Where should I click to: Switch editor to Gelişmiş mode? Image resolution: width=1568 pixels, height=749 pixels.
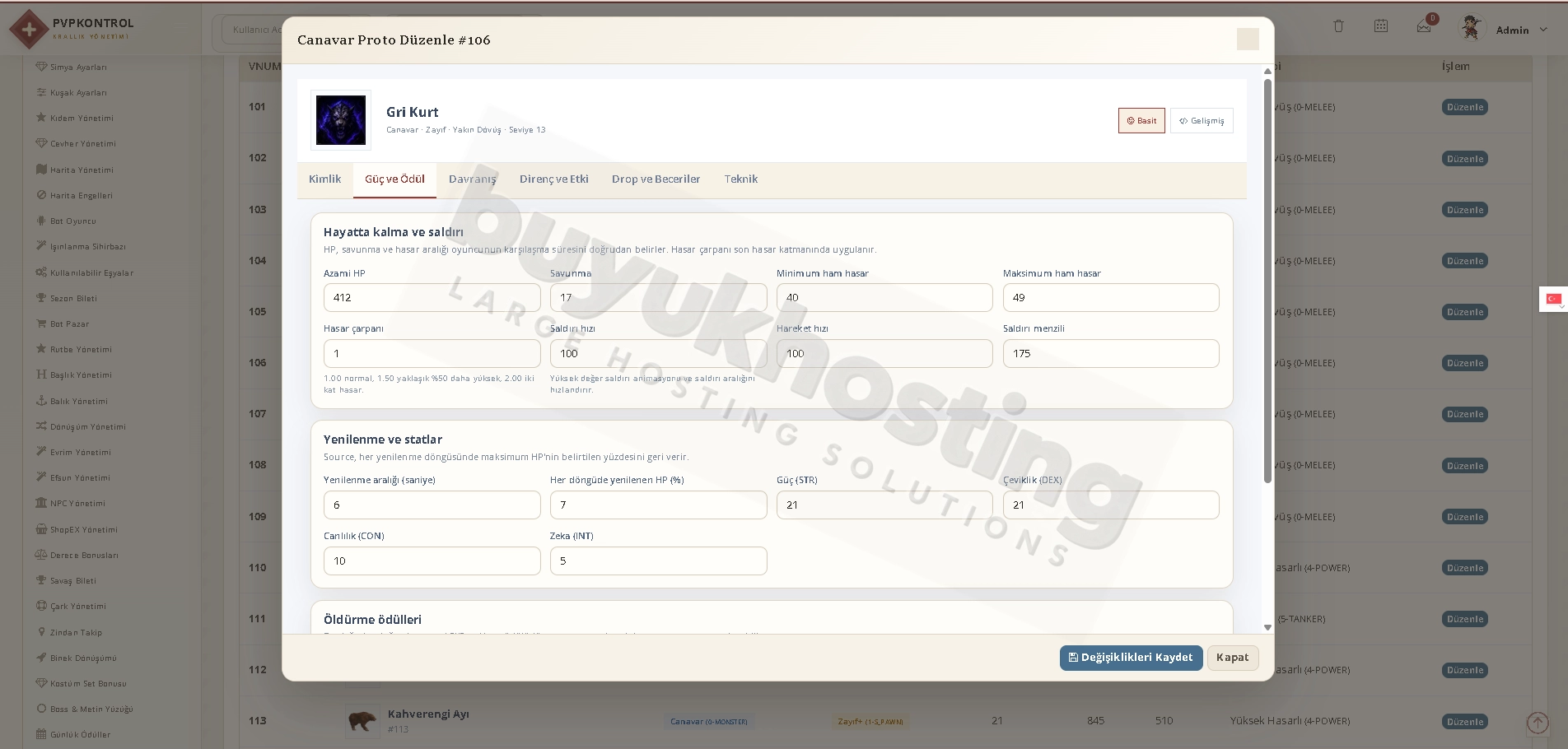[x=1202, y=120]
